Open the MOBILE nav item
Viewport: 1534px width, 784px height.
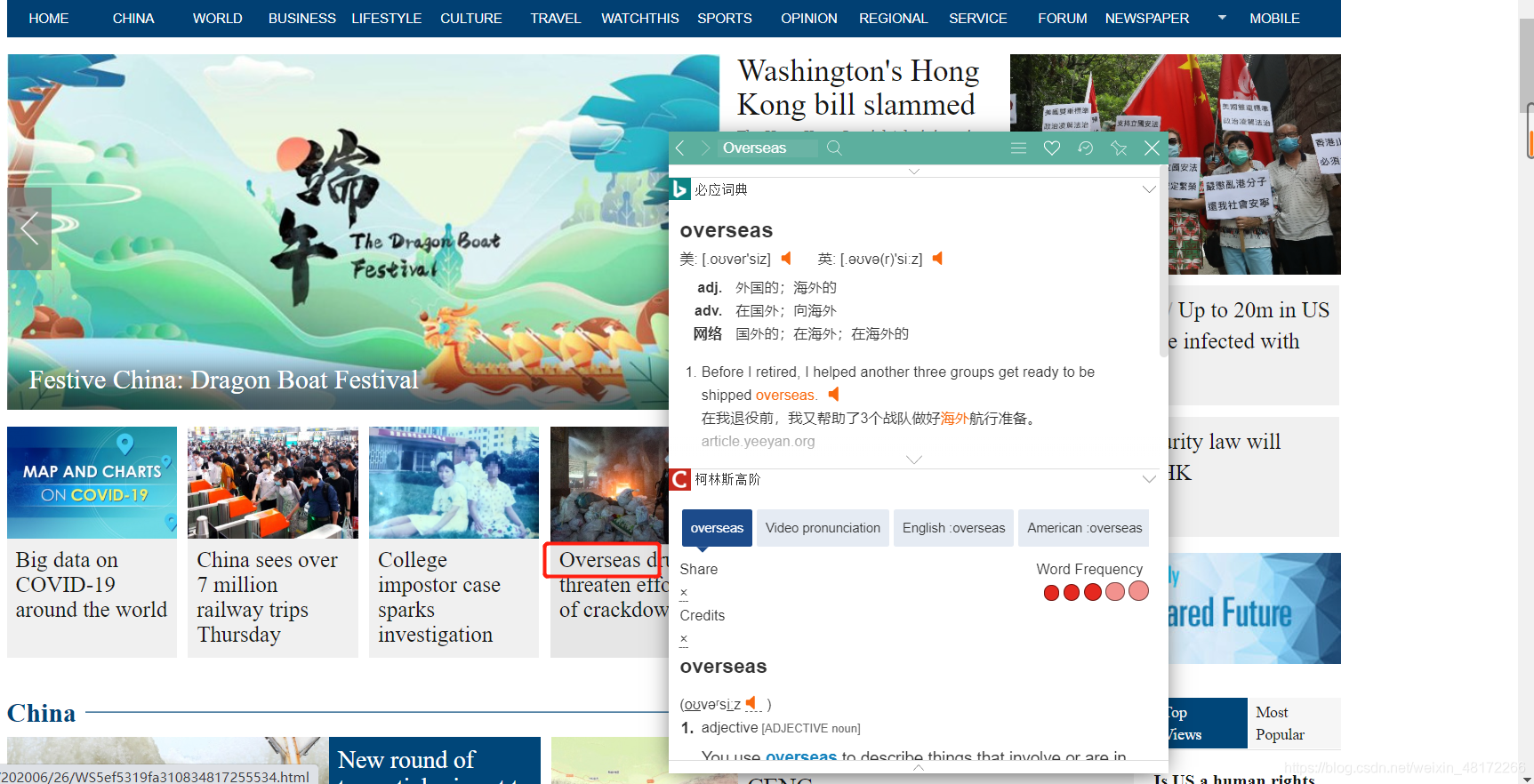tap(1274, 18)
